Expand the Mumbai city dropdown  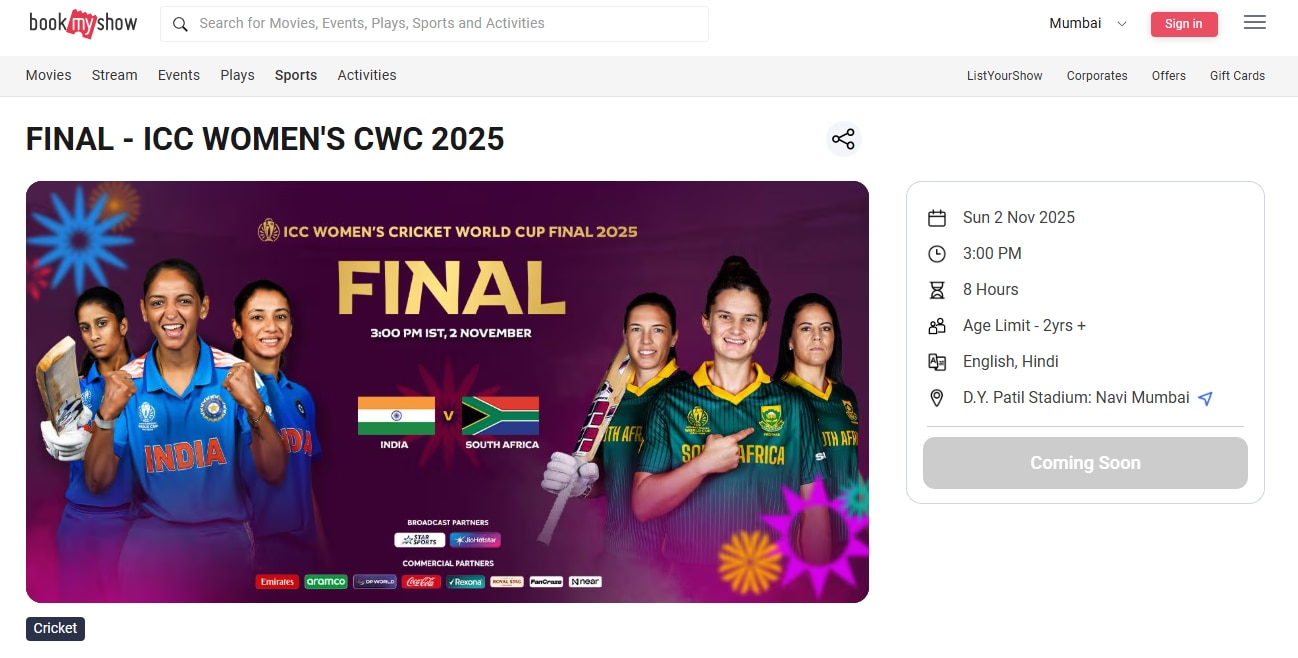[x=1088, y=23]
